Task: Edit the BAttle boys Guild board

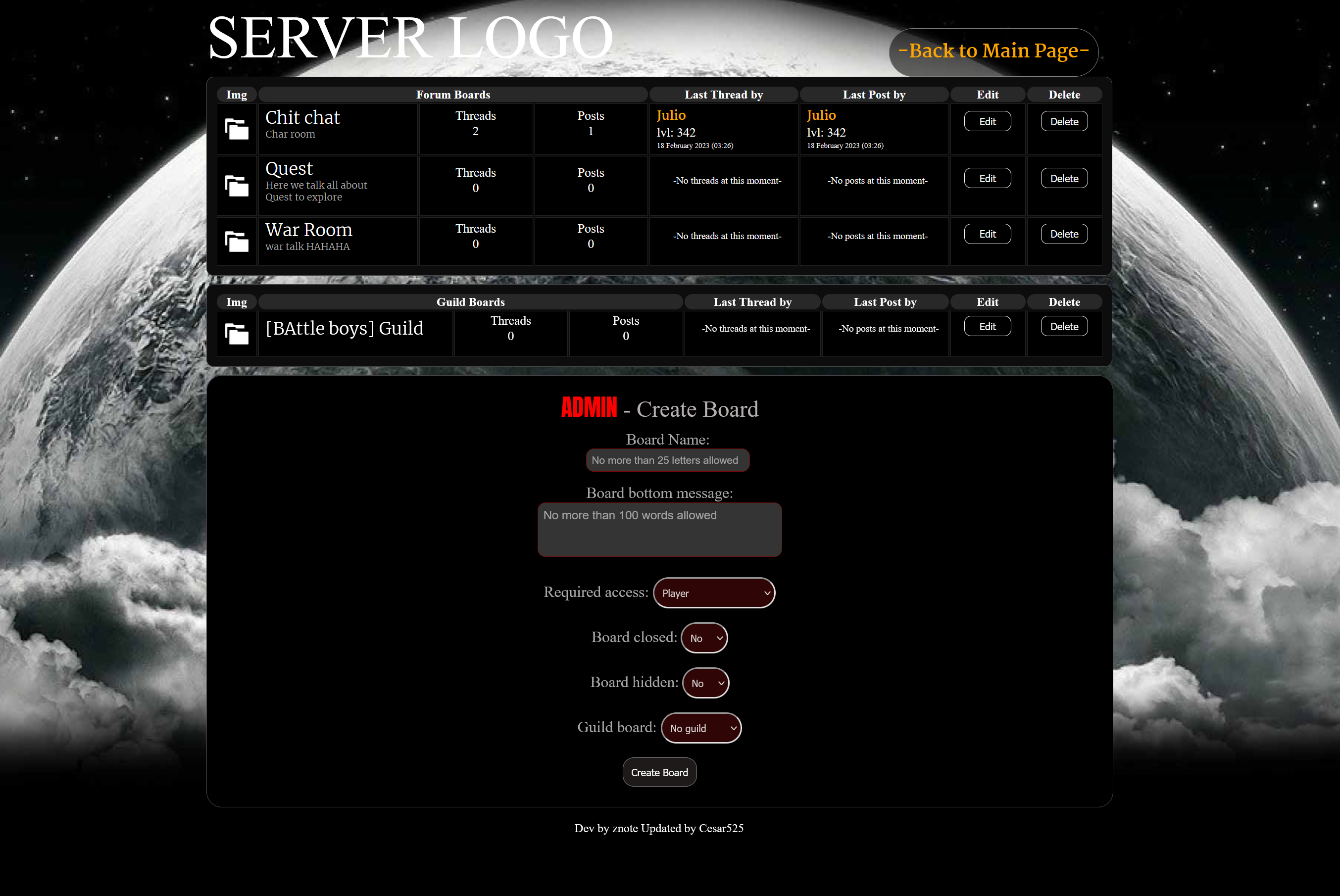Action: click(988, 326)
